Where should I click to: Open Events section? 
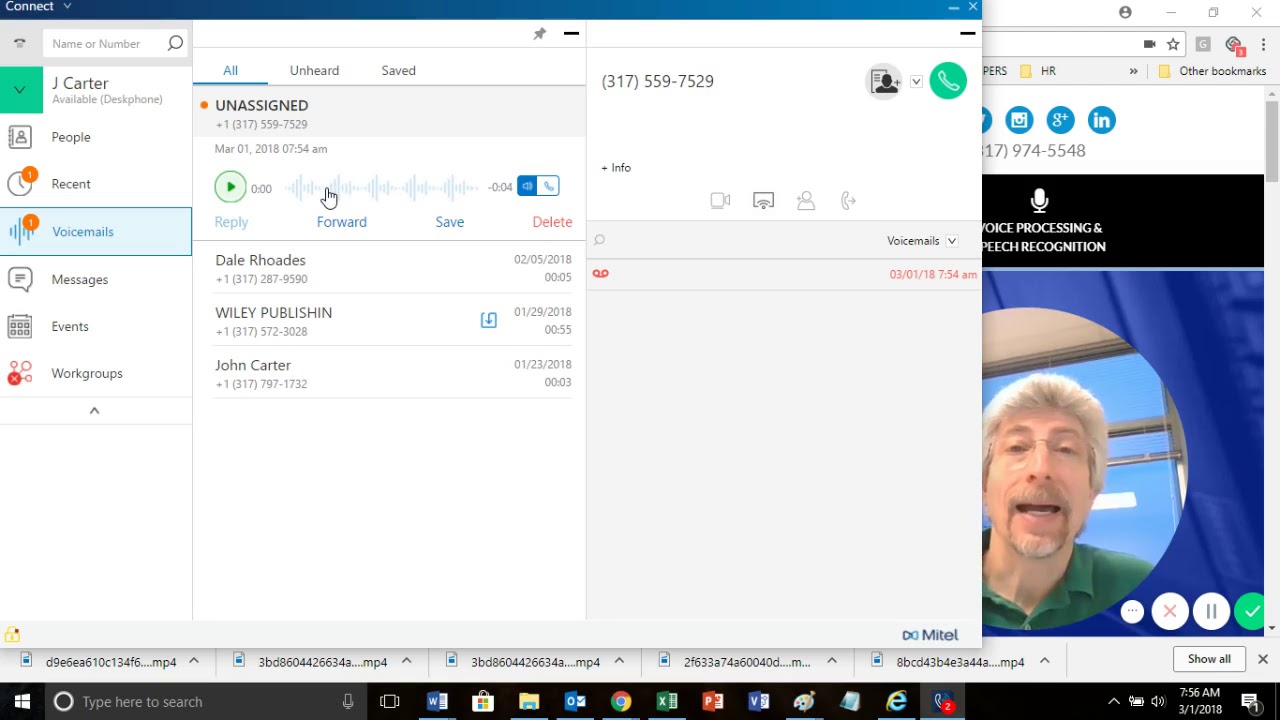96,327
